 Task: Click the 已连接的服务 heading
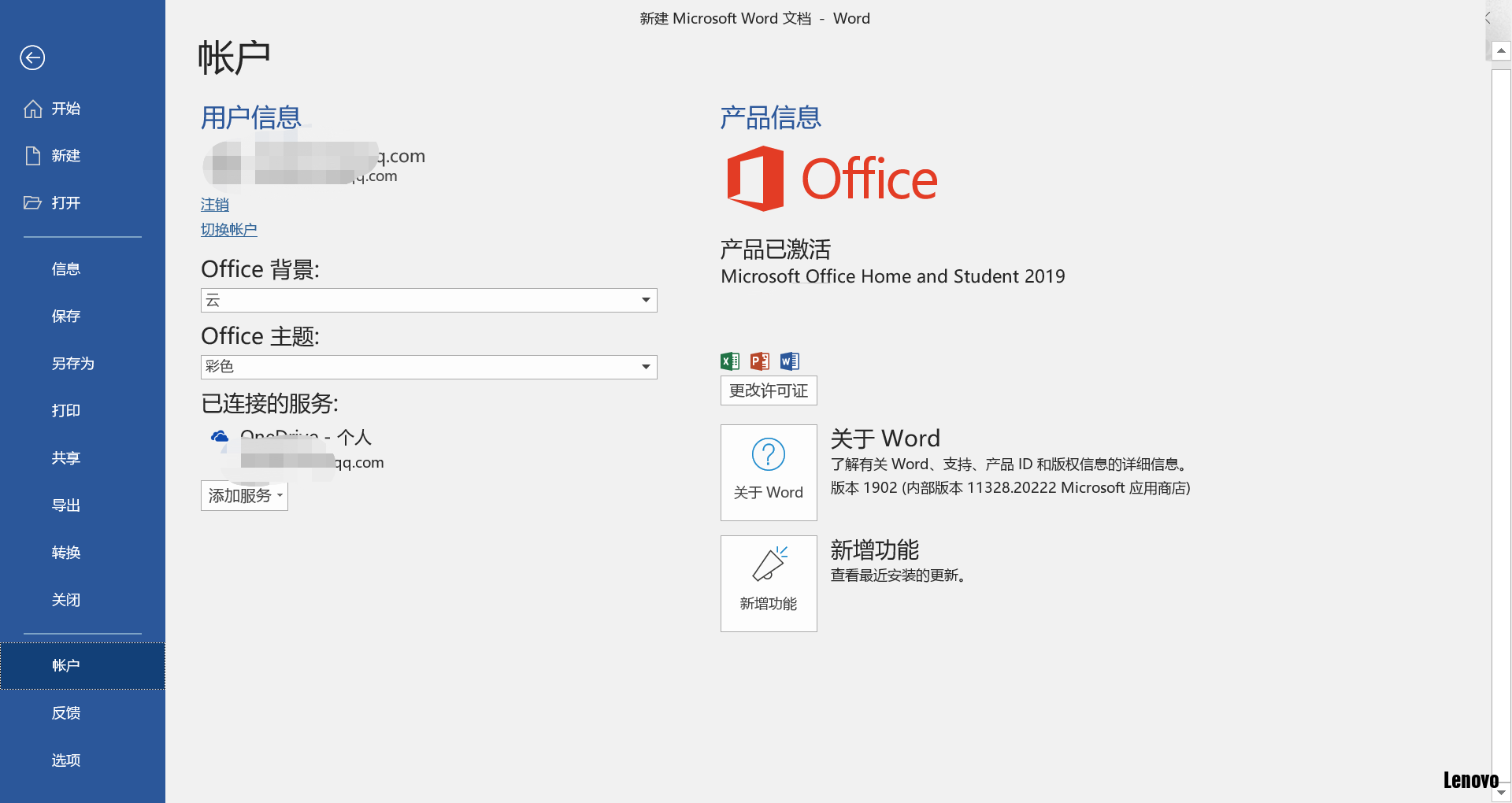coord(270,404)
